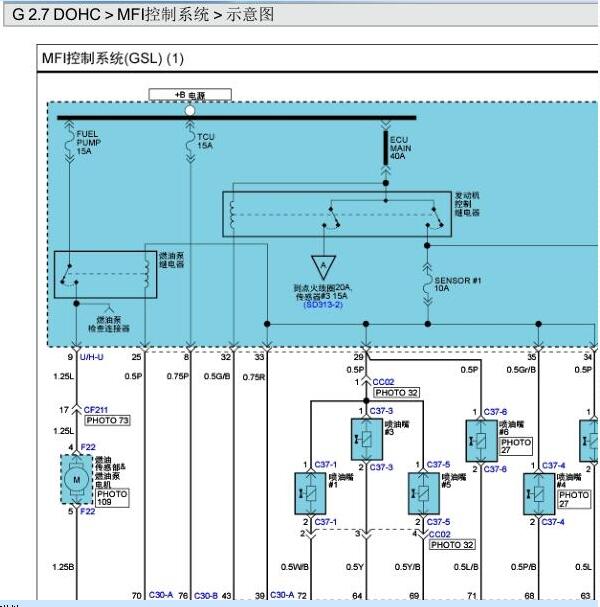This screenshot has height=607, width=600.
Task: Open the (SD313-2) diagram reference link
Action: tap(323, 305)
